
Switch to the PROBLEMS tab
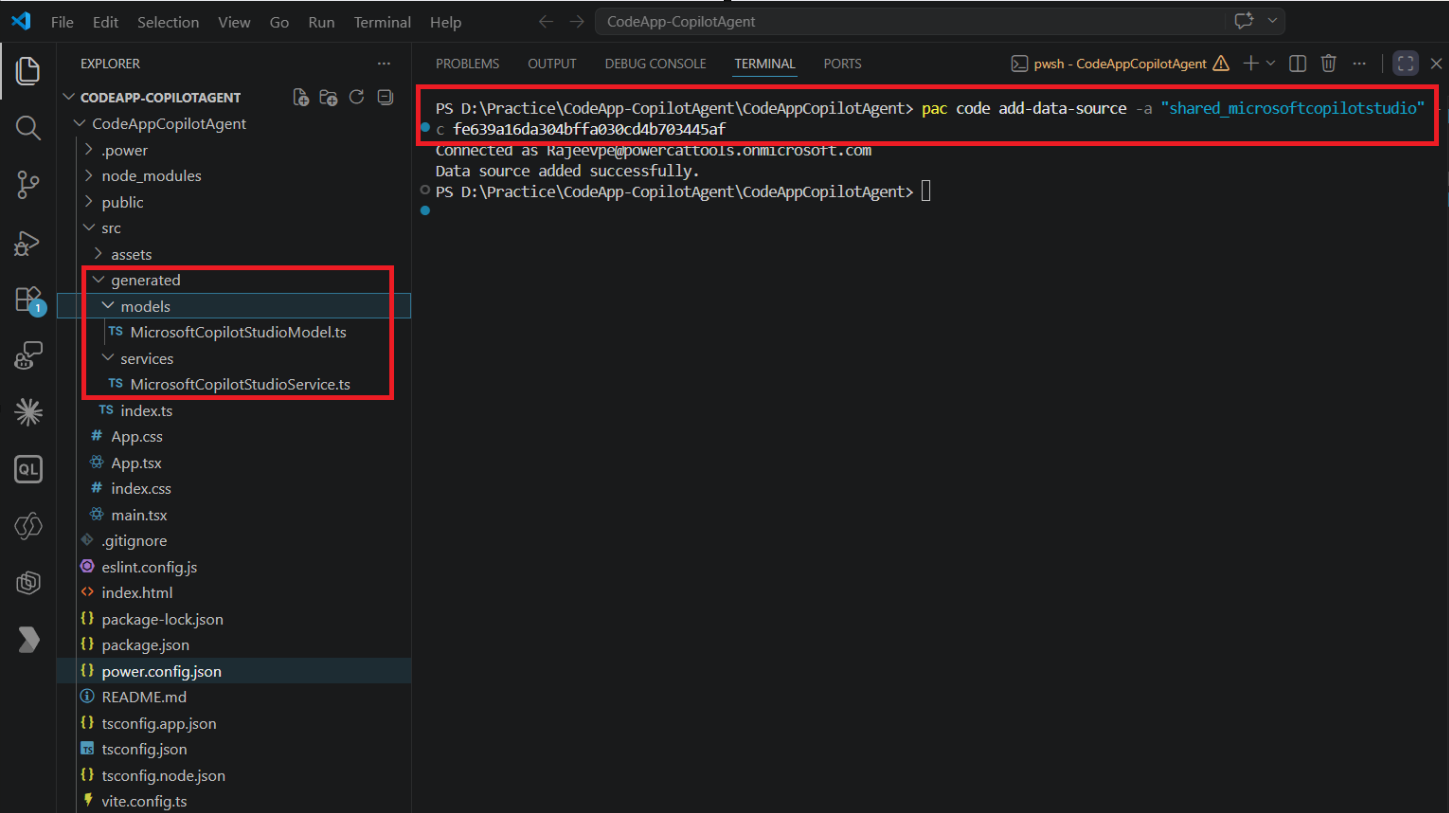467,64
